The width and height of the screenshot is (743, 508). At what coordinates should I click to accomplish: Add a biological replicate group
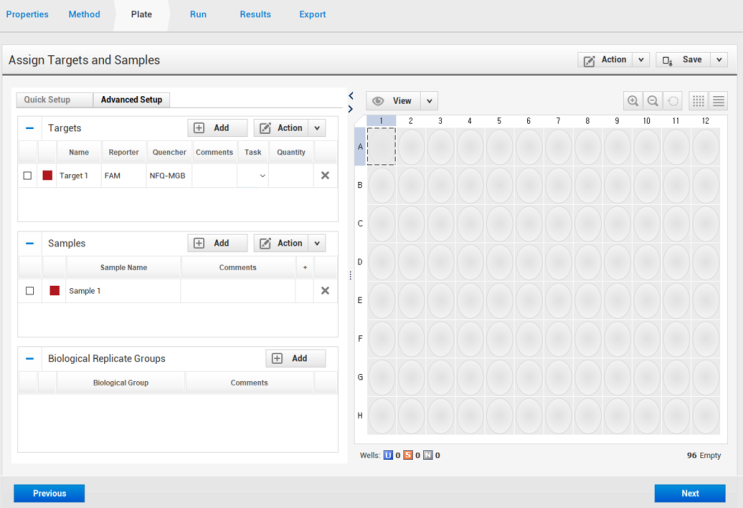pos(296,358)
